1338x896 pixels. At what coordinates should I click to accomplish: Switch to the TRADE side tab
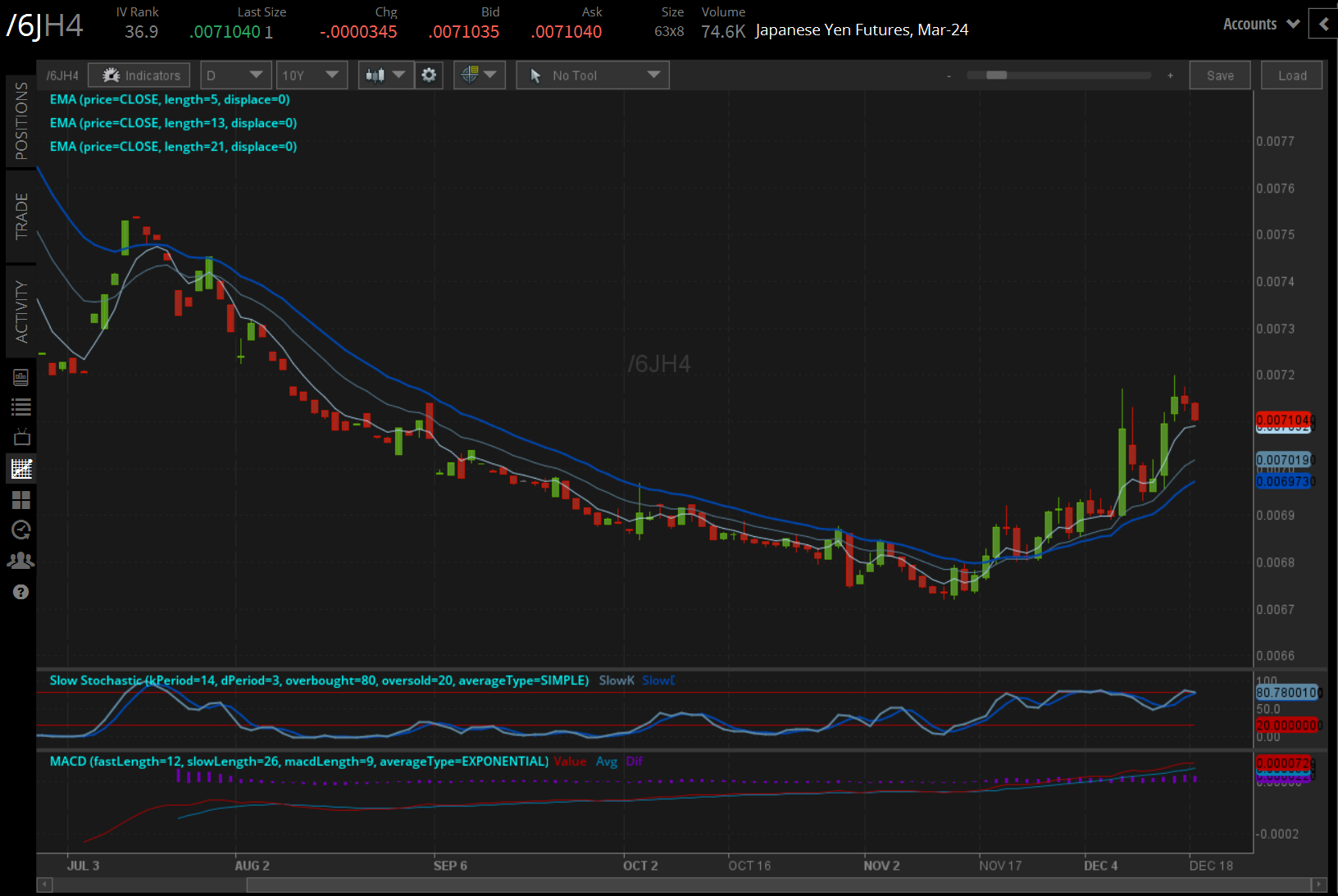click(21, 216)
